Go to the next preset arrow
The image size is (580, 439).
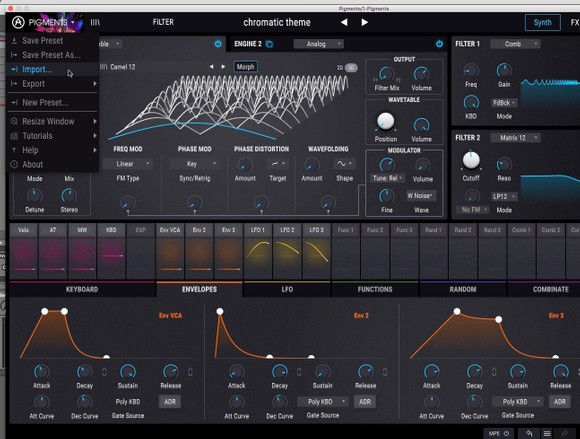click(364, 22)
